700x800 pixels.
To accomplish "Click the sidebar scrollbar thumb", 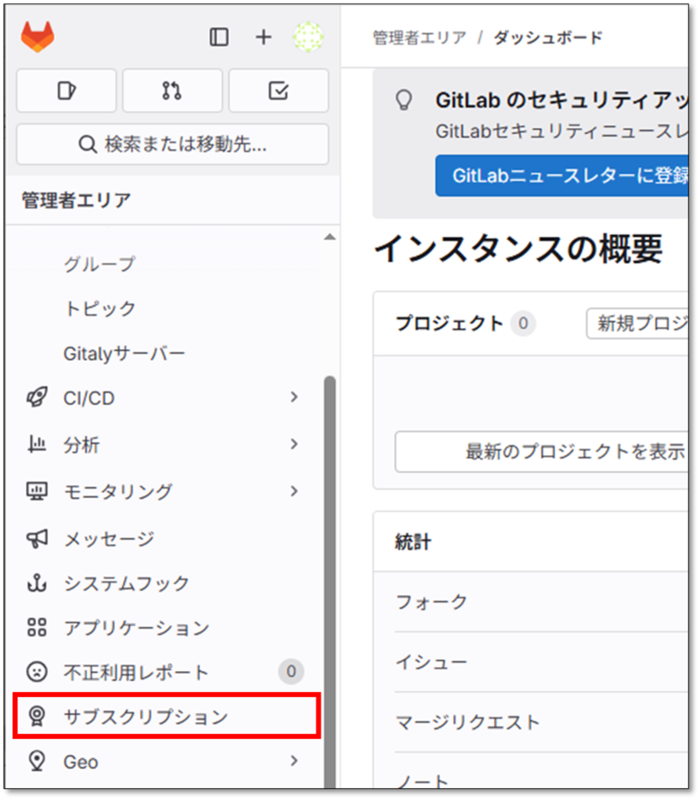I will pyautogui.click(x=330, y=582).
